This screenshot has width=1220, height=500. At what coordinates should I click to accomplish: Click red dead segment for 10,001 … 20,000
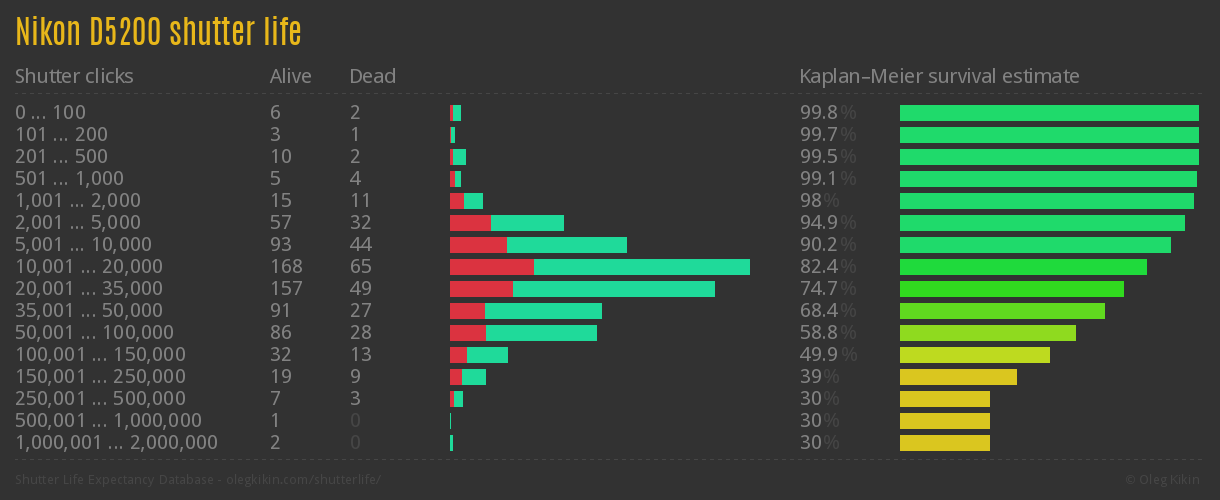[491, 267]
